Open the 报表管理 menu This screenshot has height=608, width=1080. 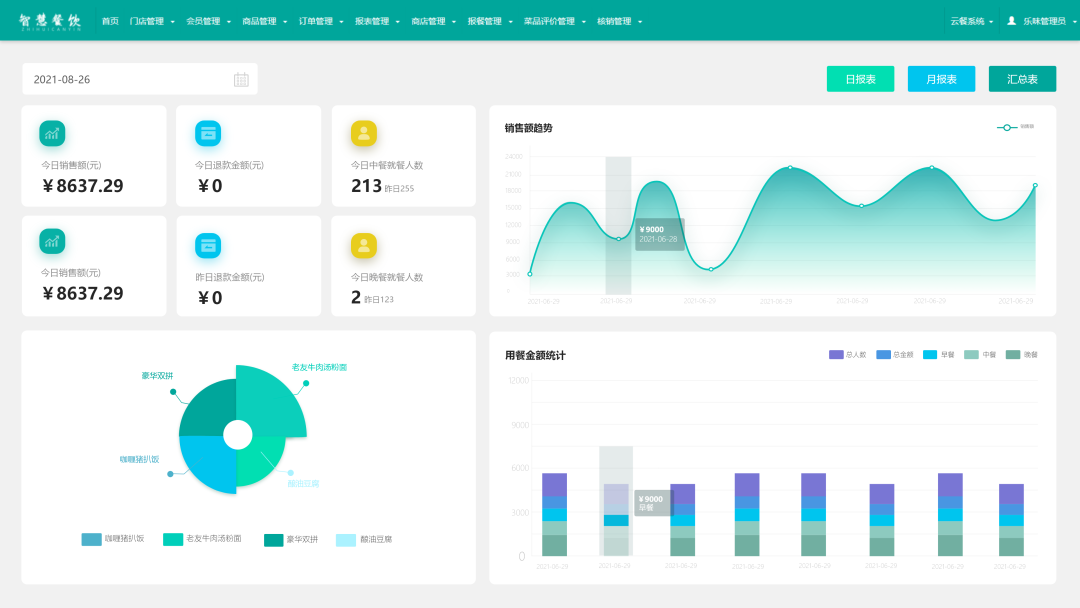click(377, 21)
